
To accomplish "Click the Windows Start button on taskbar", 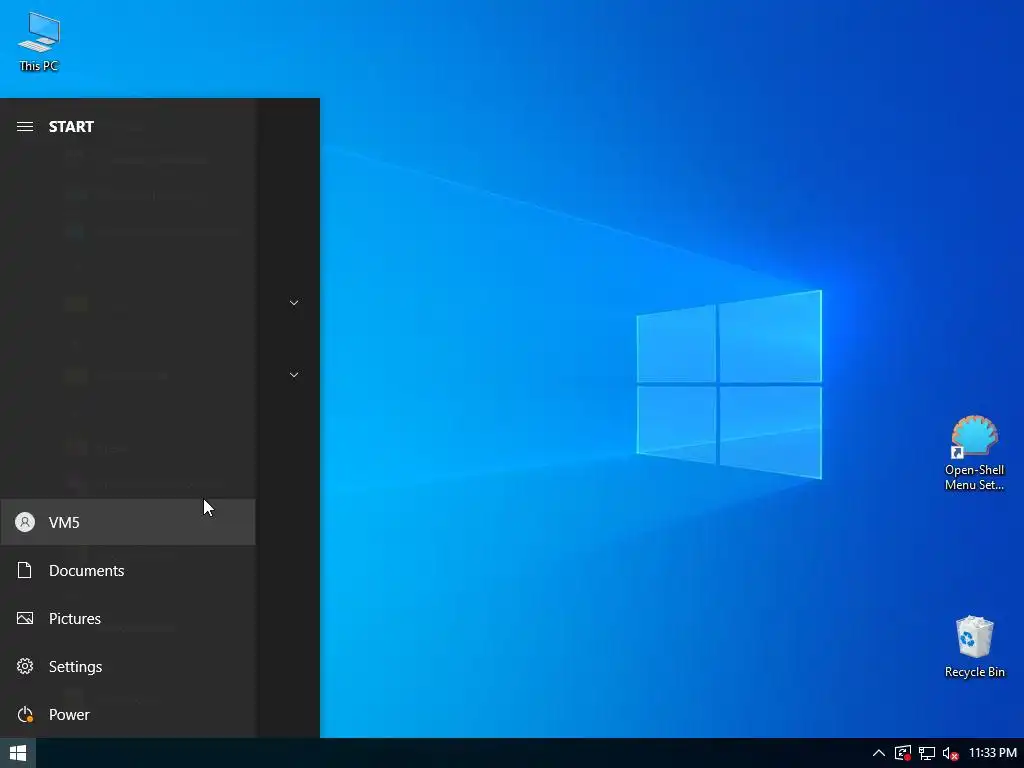I will pyautogui.click(x=18, y=753).
